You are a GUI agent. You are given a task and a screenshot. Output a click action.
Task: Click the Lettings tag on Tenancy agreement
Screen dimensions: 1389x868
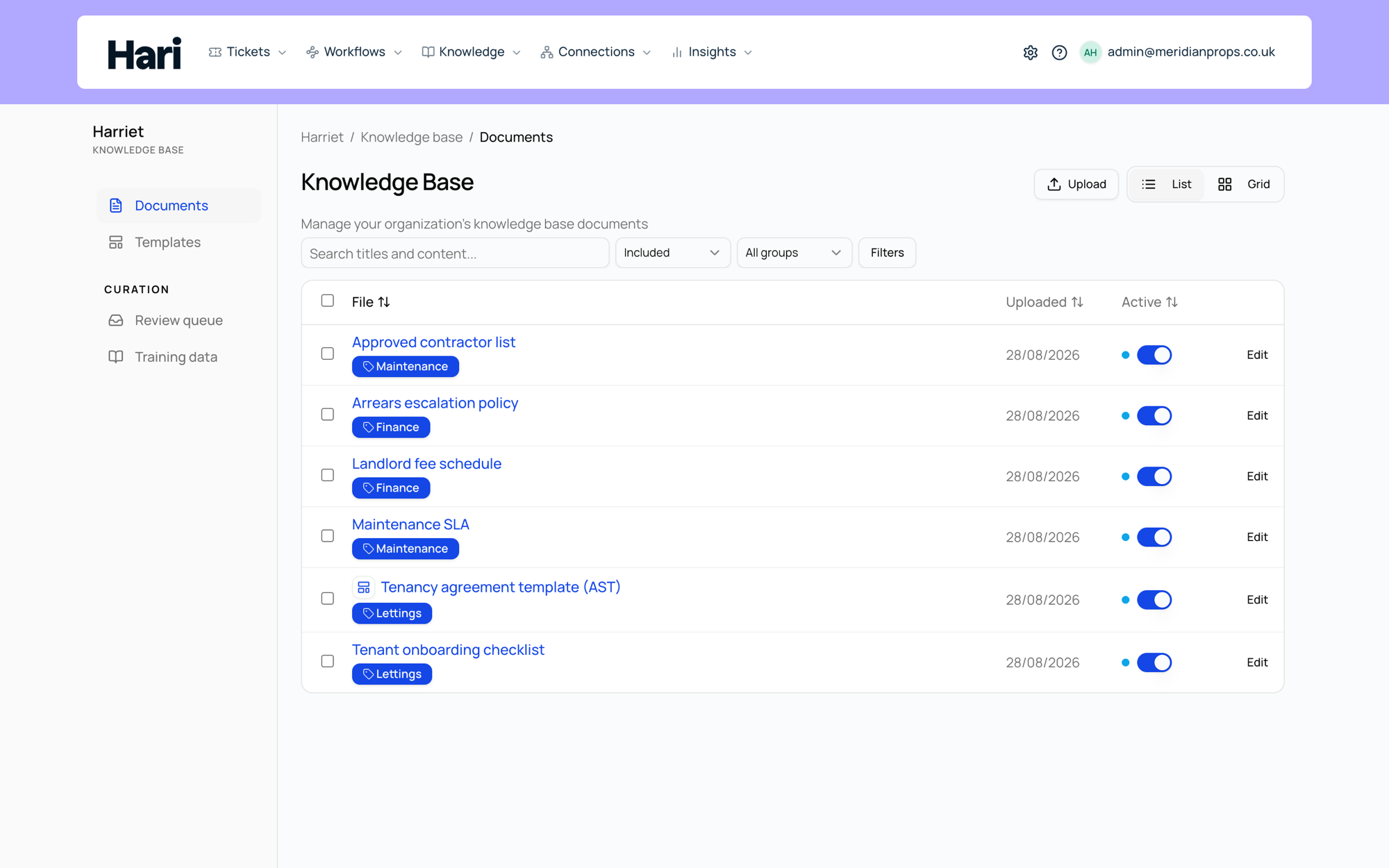click(392, 613)
